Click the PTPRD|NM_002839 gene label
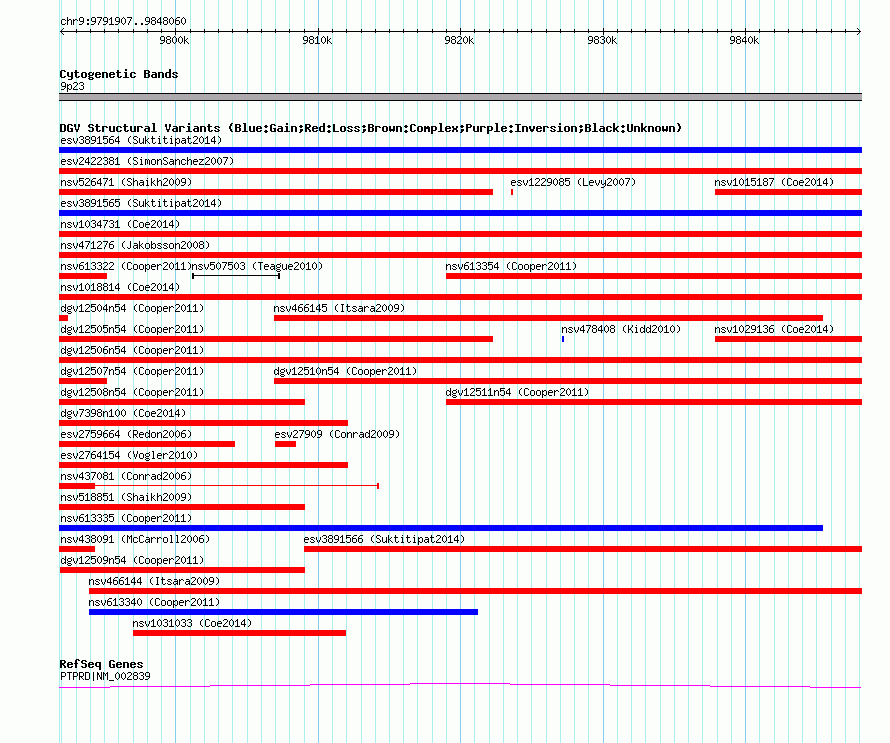The height and width of the screenshot is (743, 890). pyautogui.click(x=105, y=676)
